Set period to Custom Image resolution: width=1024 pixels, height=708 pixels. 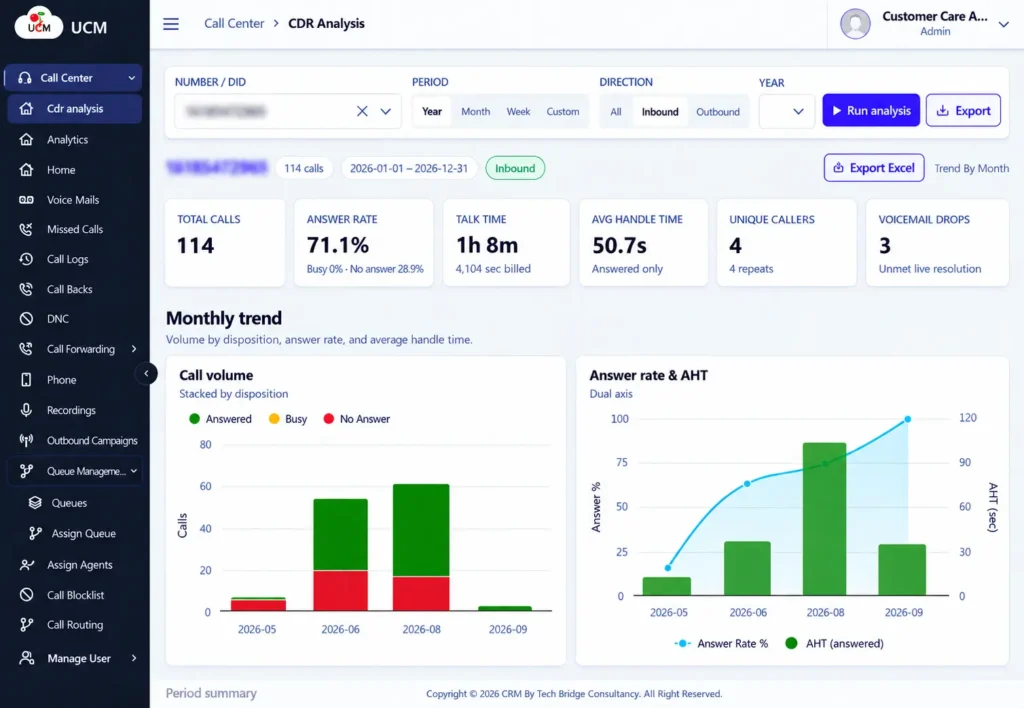click(x=563, y=112)
